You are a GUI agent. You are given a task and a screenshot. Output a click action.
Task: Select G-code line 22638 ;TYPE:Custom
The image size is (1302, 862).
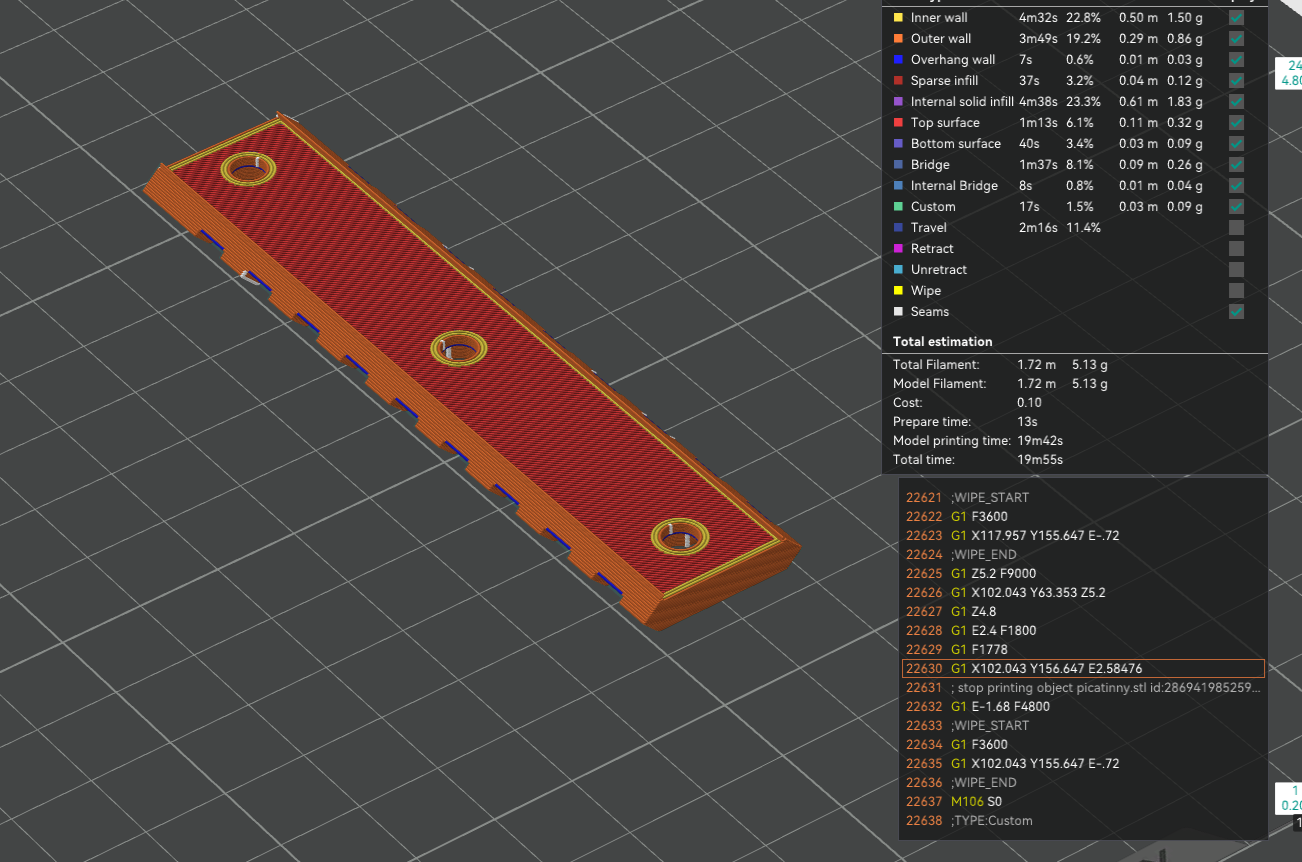click(x=1083, y=821)
